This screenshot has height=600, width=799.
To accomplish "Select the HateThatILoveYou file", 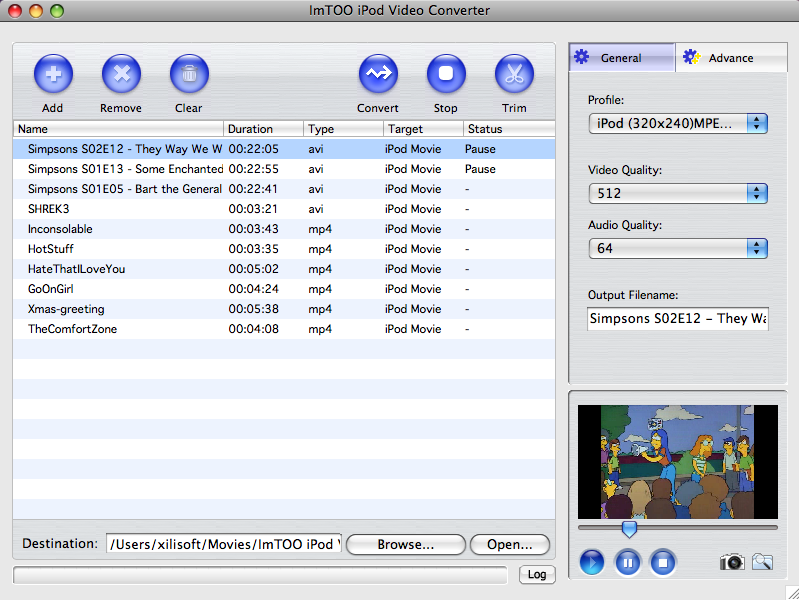I will (284, 269).
